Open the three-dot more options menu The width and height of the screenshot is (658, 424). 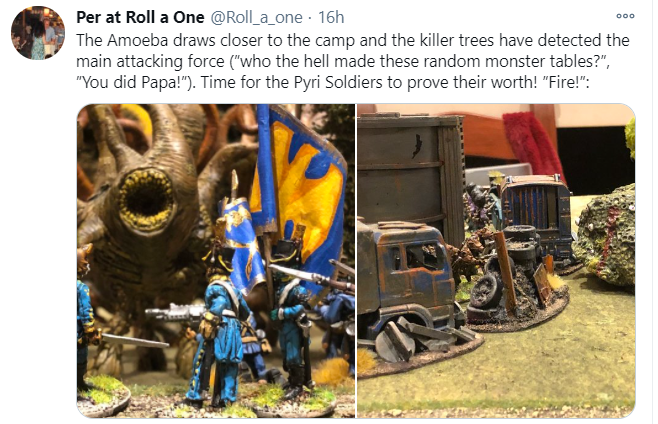coord(625,16)
